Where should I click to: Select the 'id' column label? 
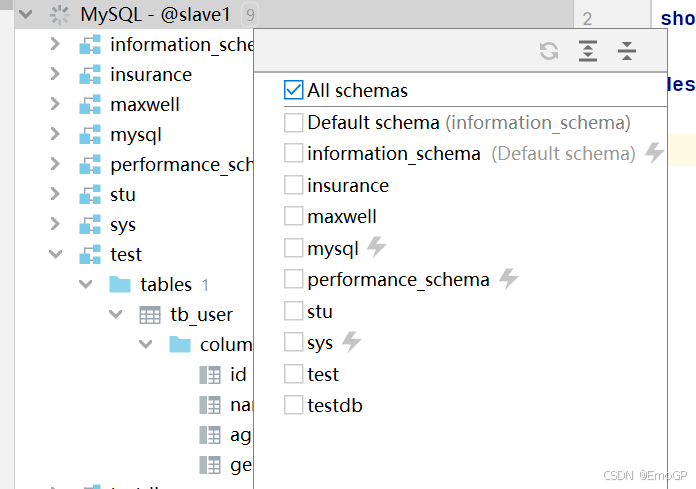point(238,375)
